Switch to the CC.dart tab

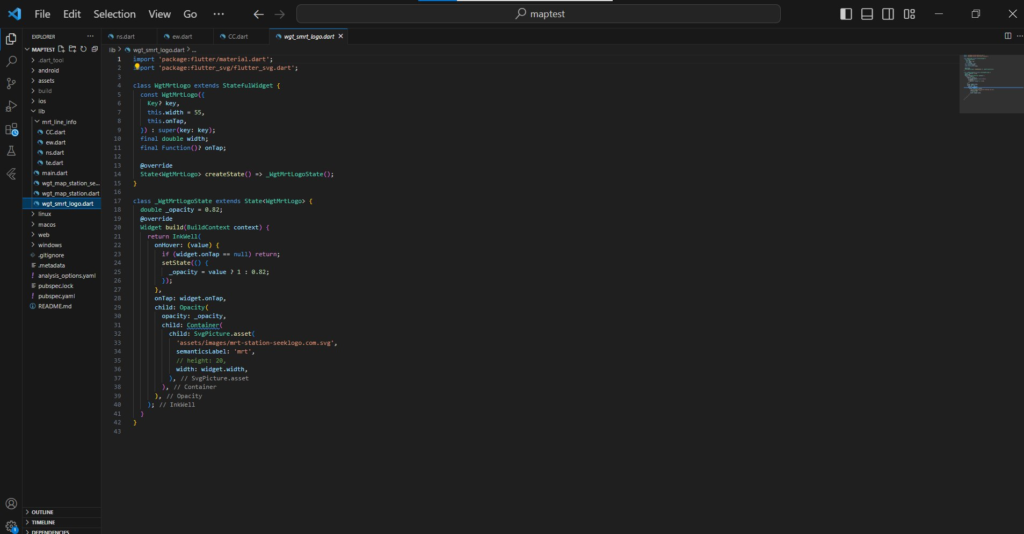tap(238, 36)
